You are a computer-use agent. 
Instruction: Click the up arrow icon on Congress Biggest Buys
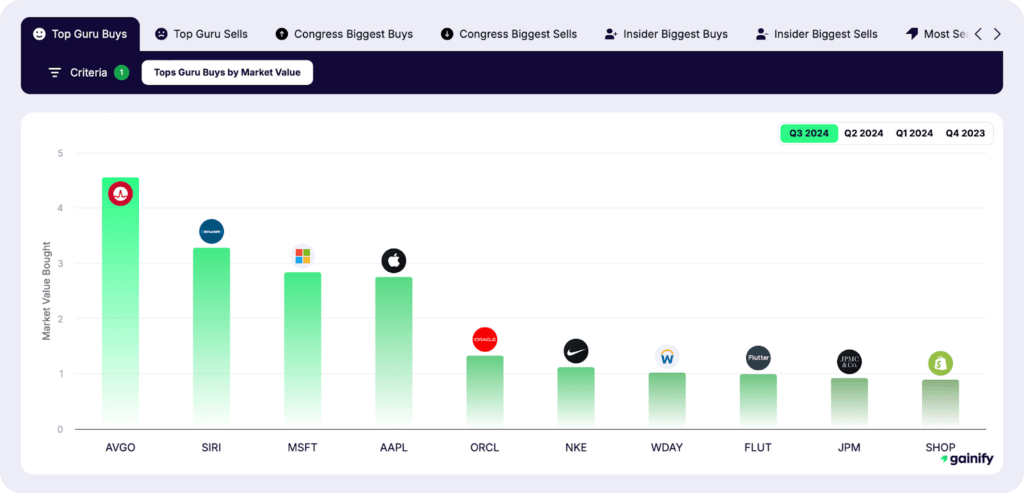click(x=281, y=34)
